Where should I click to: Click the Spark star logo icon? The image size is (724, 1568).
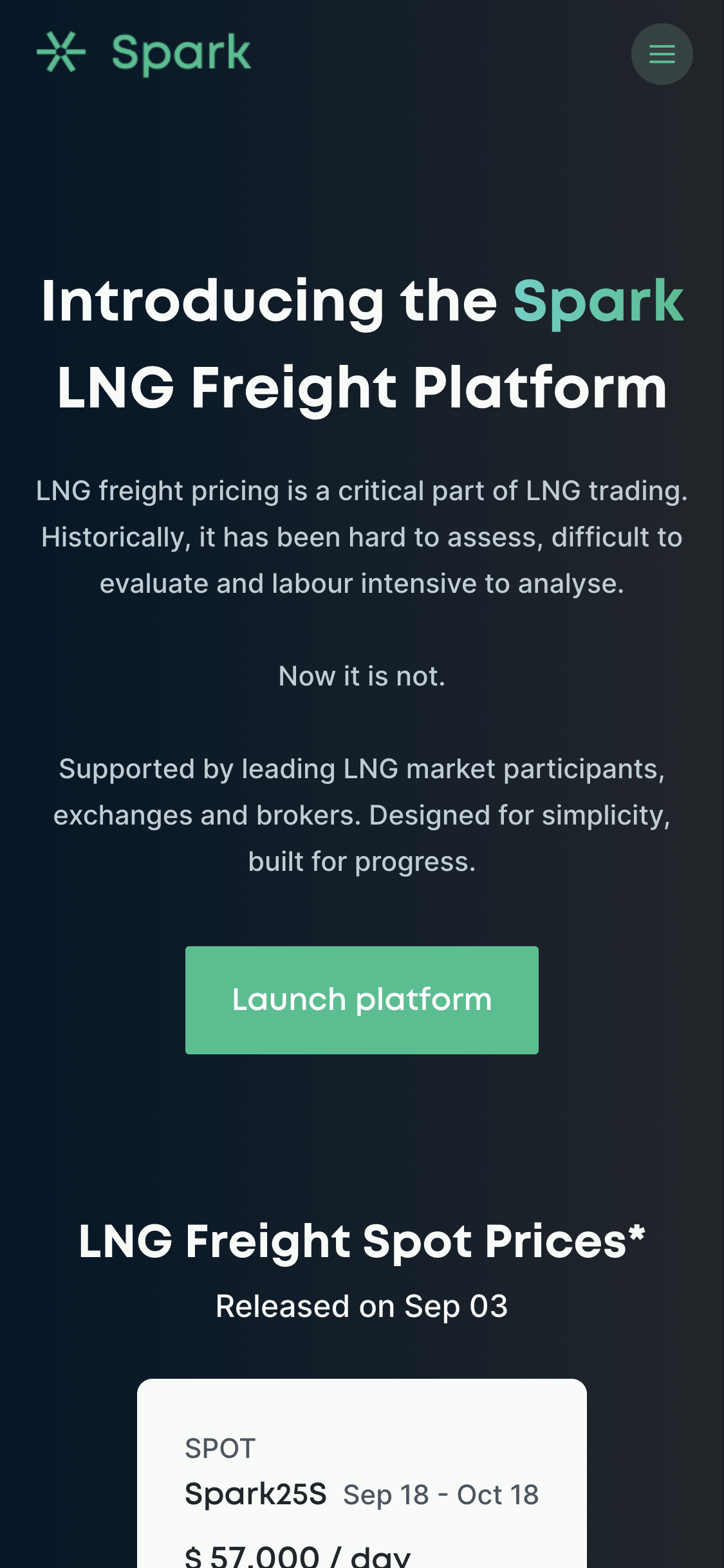[x=61, y=52]
